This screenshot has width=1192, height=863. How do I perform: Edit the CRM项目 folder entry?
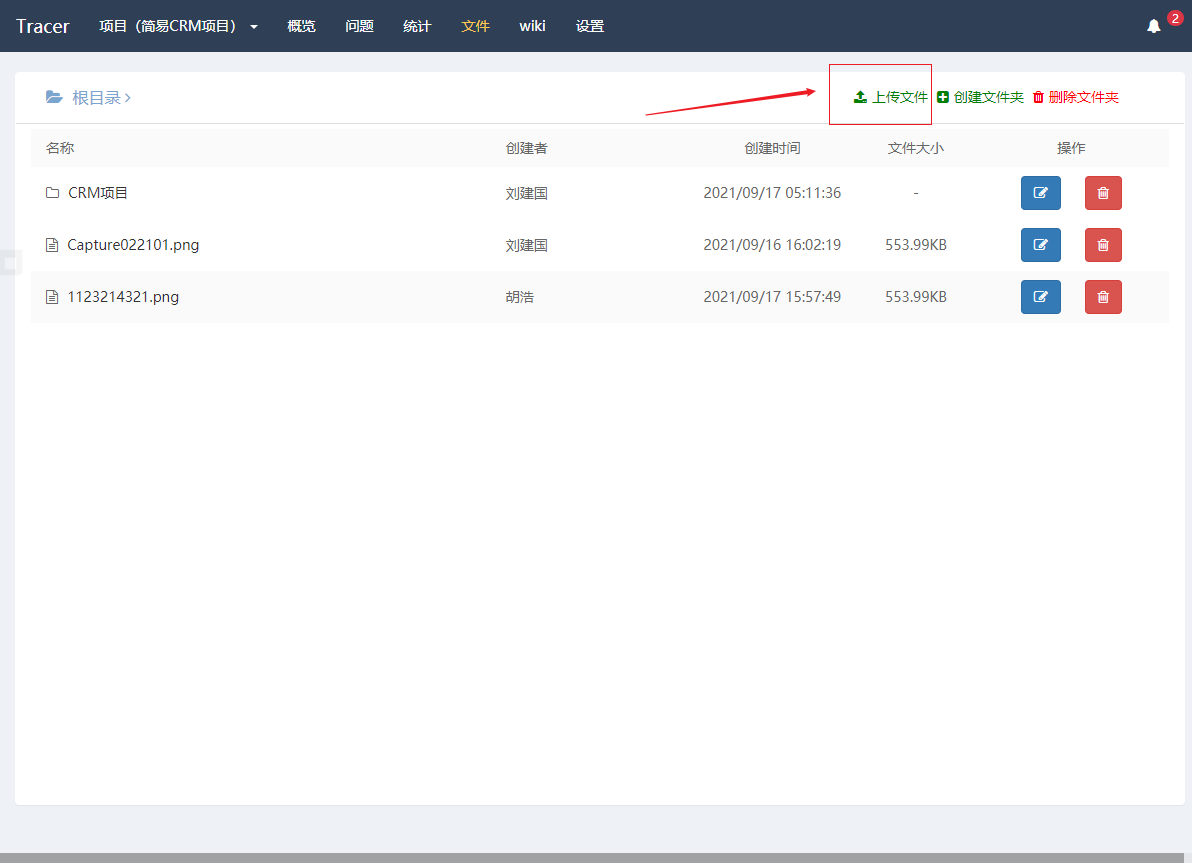[x=1040, y=193]
